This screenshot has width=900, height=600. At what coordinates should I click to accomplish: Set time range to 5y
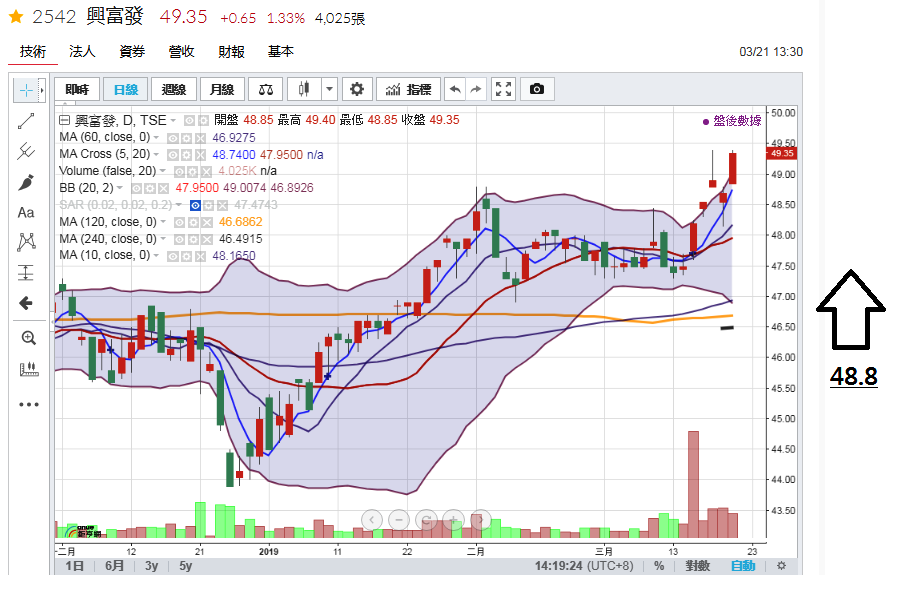click(185, 566)
